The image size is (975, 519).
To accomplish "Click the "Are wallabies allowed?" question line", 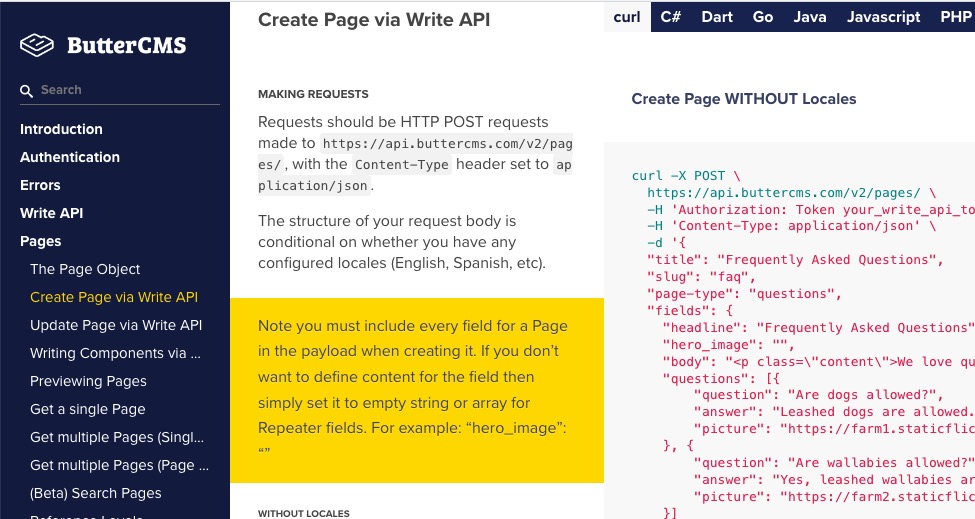I will tap(834, 462).
